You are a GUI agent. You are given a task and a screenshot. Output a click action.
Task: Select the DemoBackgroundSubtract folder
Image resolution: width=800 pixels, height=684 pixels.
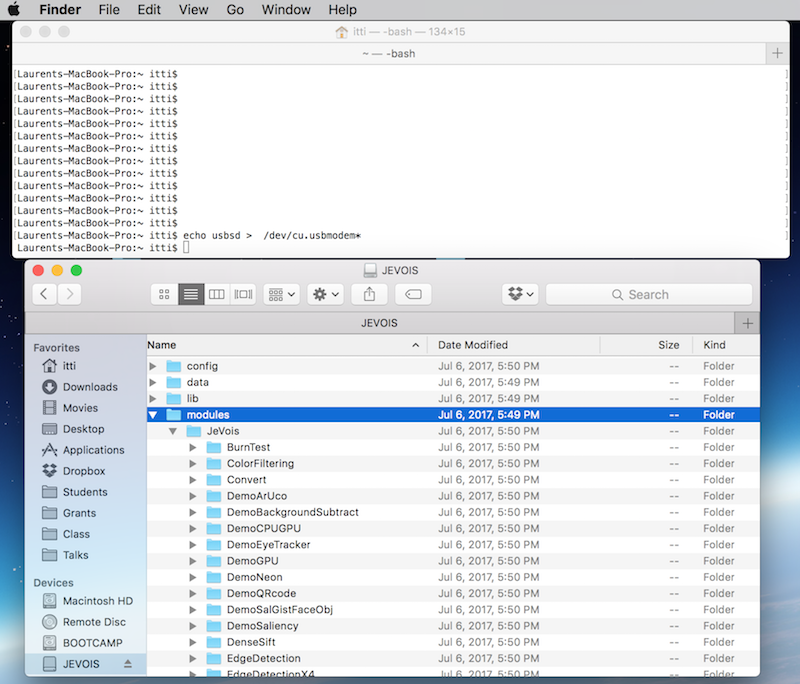pos(453,512)
